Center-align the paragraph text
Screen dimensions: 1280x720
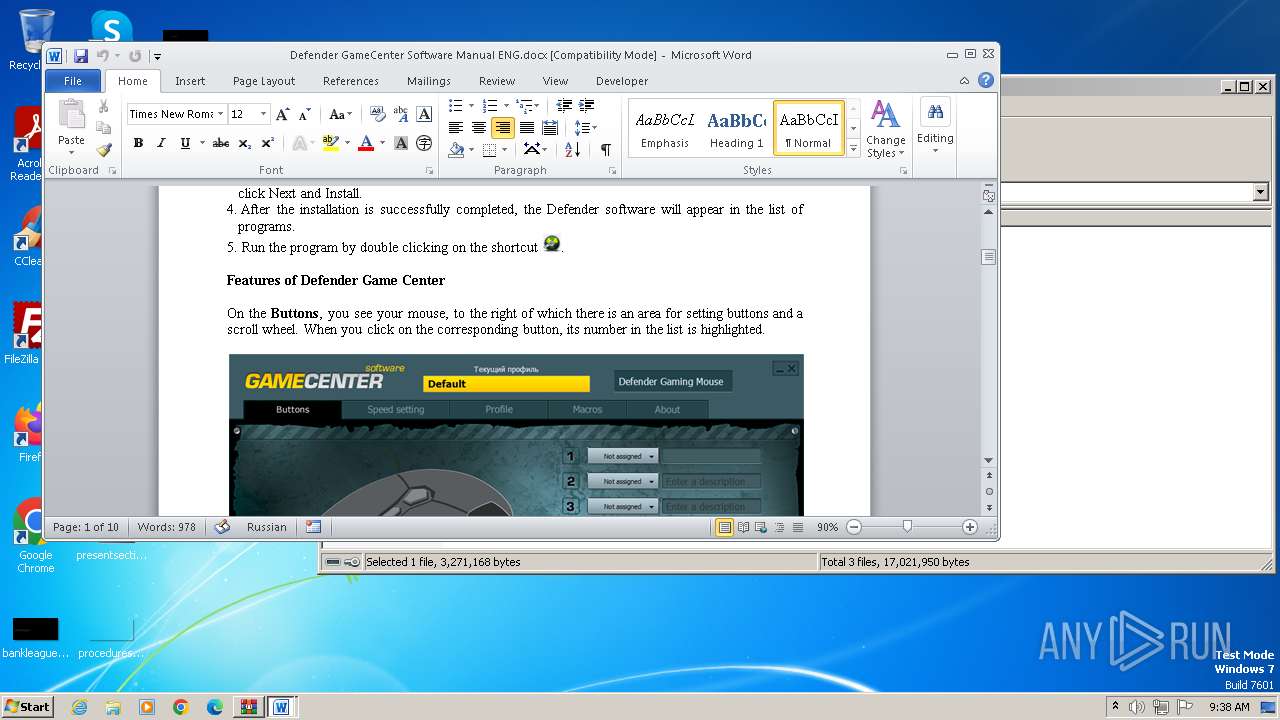(479, 127)
